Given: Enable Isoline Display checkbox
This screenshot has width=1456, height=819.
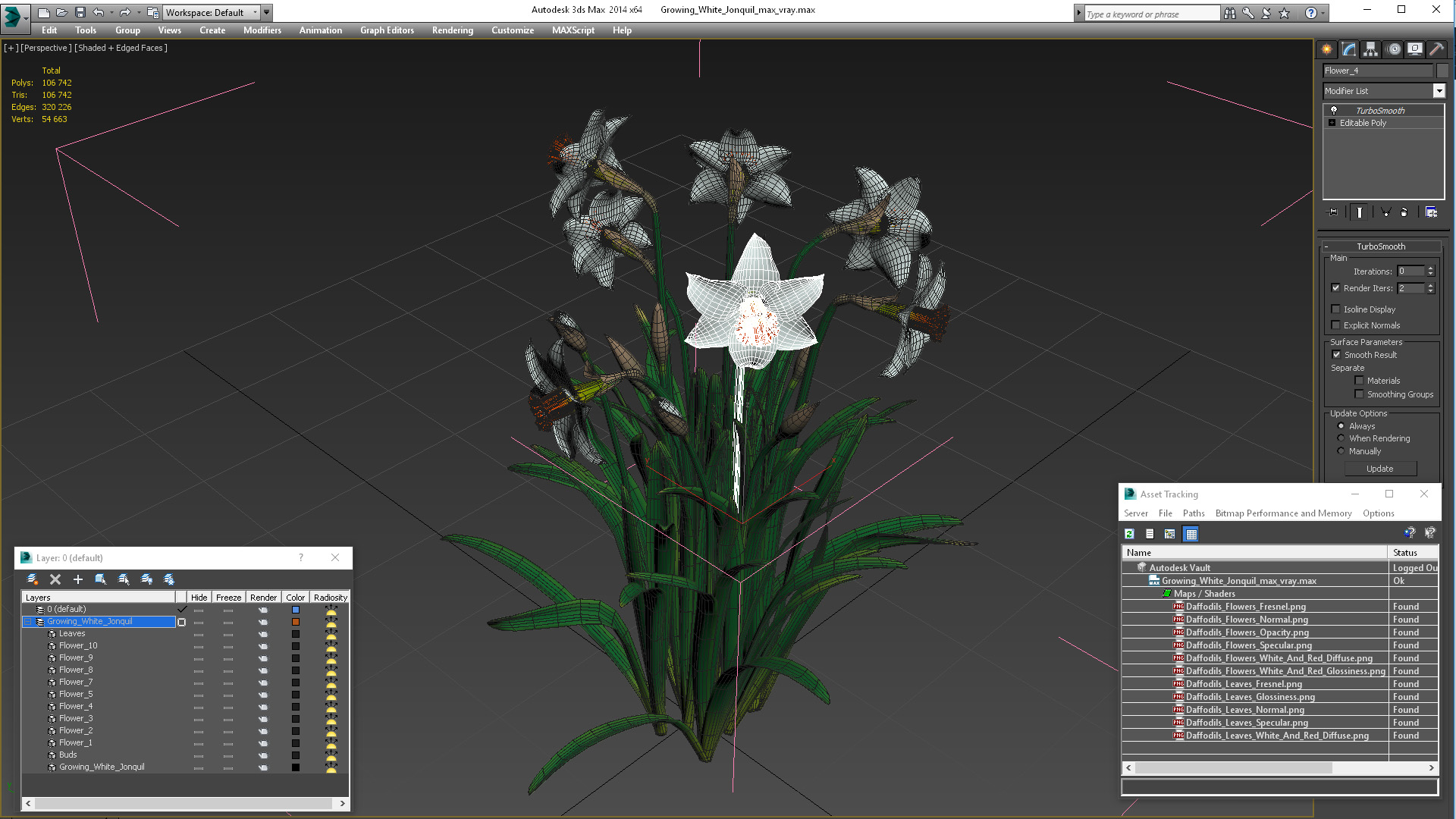Looking at the screenshot, I should click(x=1335, y=309).
